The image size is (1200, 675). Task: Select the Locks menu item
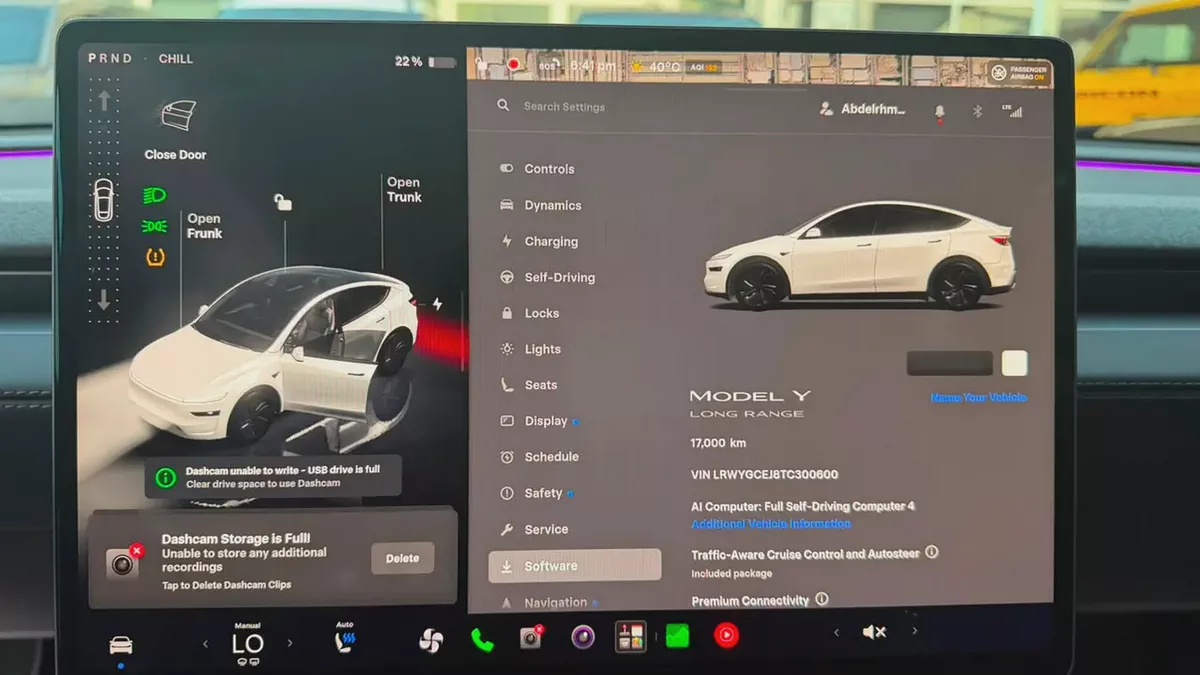(529, 313)
